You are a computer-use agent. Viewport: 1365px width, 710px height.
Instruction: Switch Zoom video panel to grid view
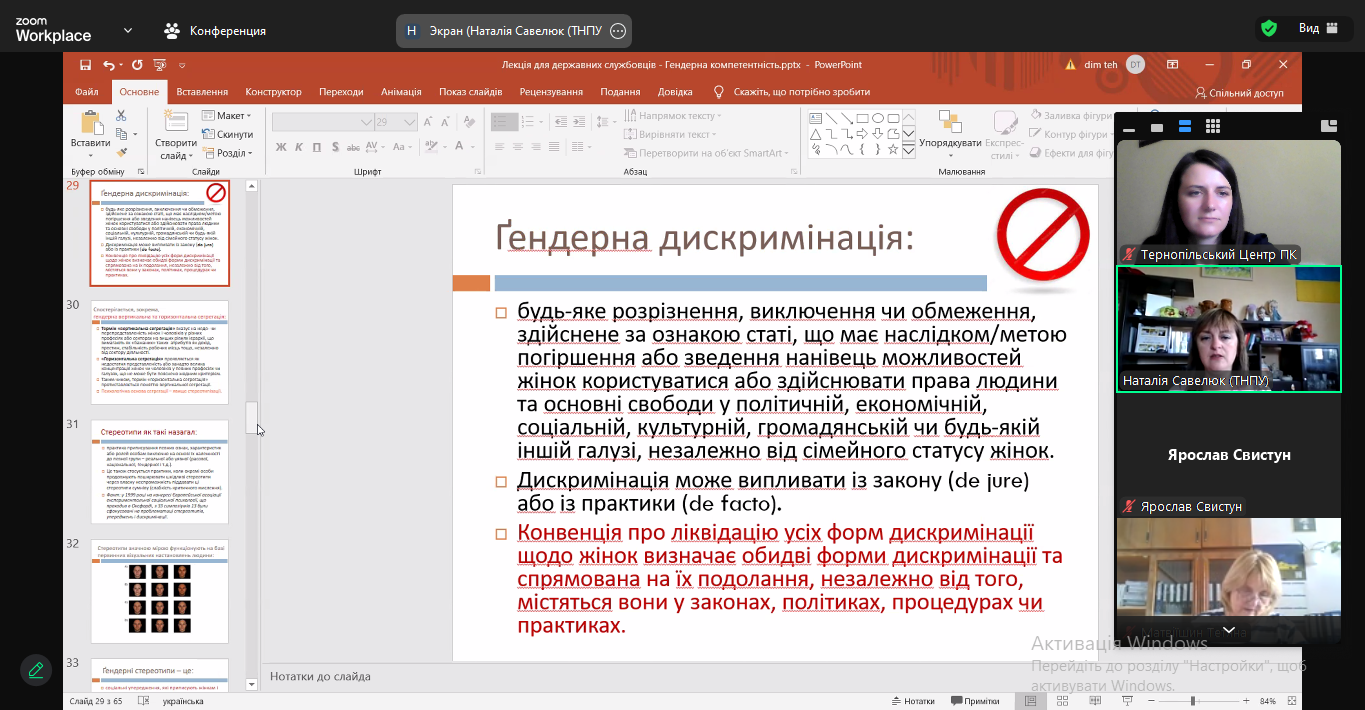1213,127
